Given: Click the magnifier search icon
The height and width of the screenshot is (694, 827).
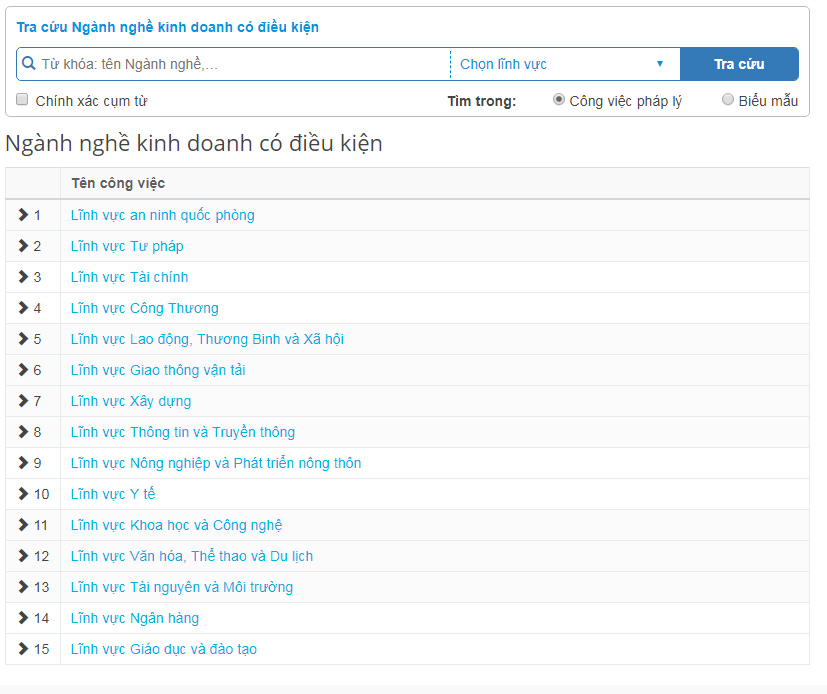Looking at the screenshot, I should coord(28,64).
